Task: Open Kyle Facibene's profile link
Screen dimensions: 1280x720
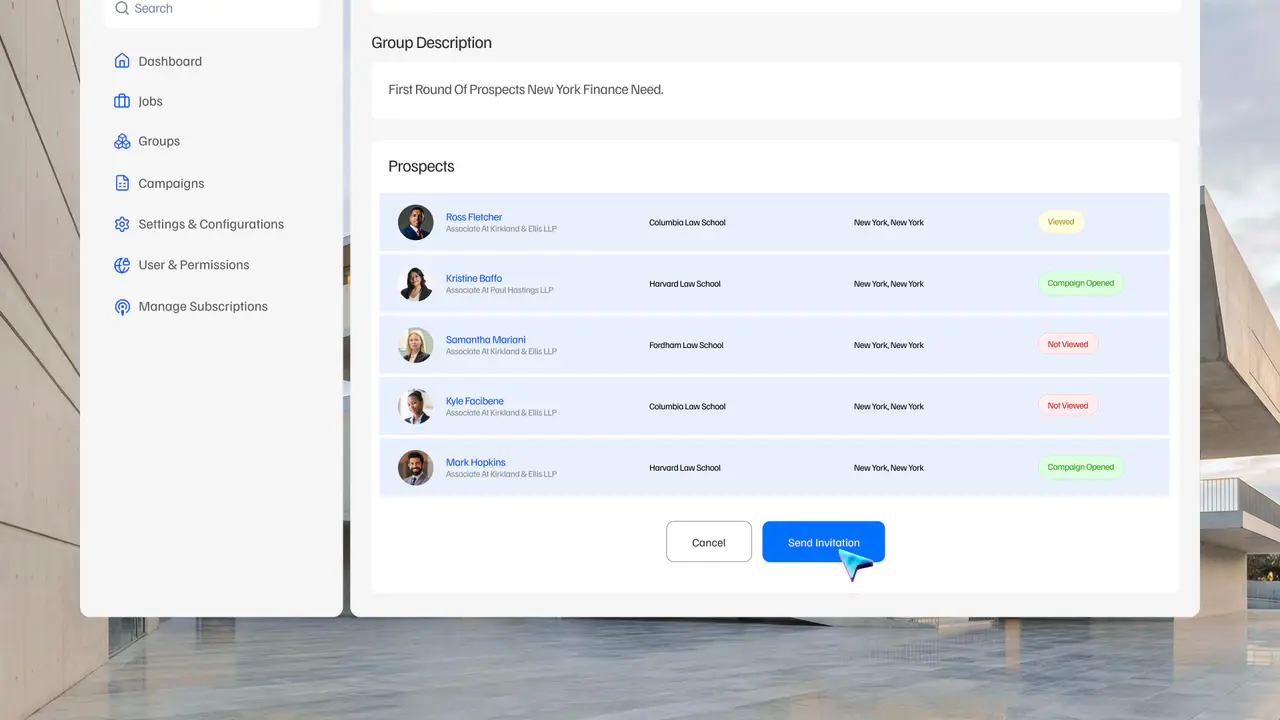Action: [475, 401]
